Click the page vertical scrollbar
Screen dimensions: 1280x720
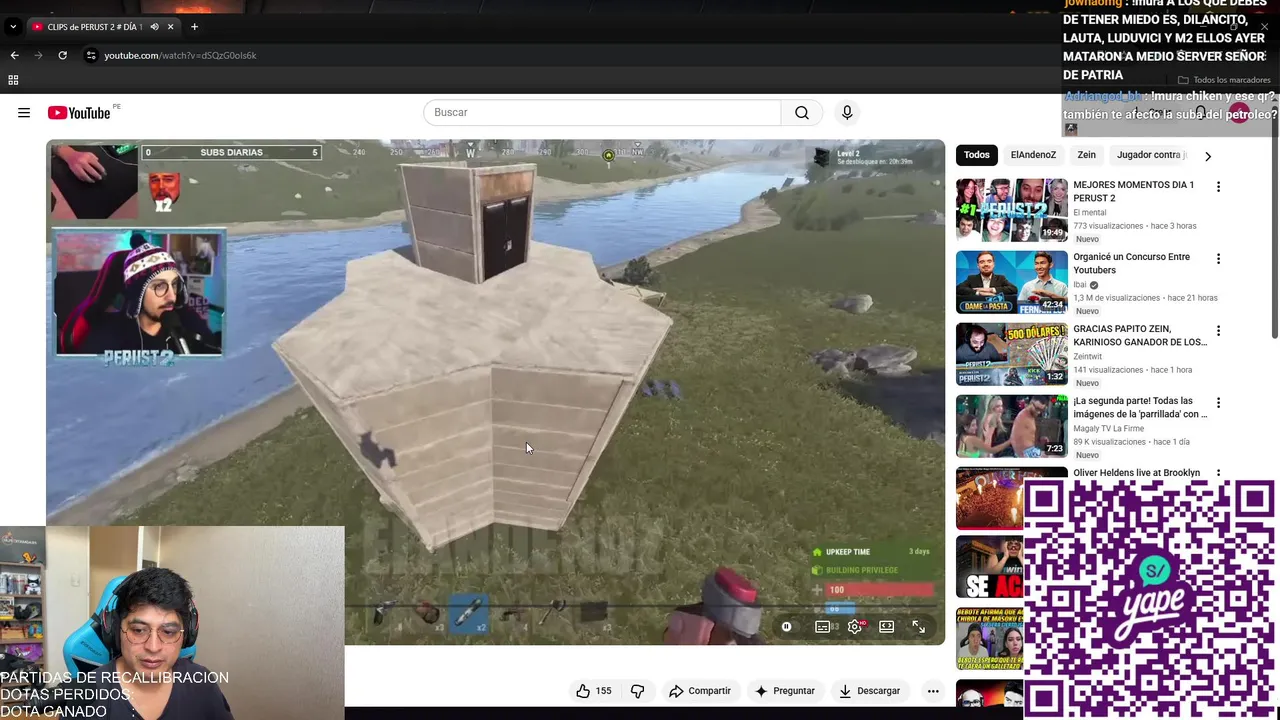(x=1274, y=220)
